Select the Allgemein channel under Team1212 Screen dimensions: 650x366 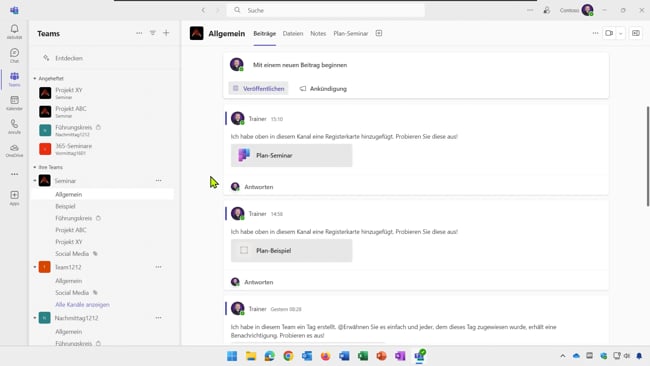(x=68, y=281)
